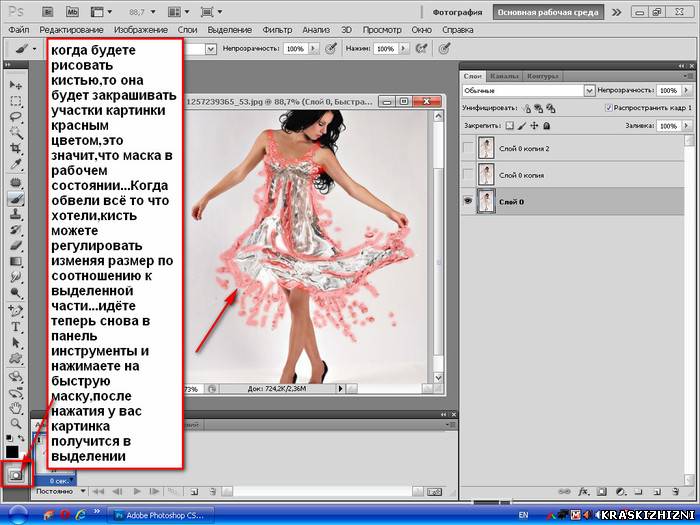Image resolution: width=700 pixels, height=525 pixels.
Task: Click the Основная рабочая среда workspace button
Action: 548,12
